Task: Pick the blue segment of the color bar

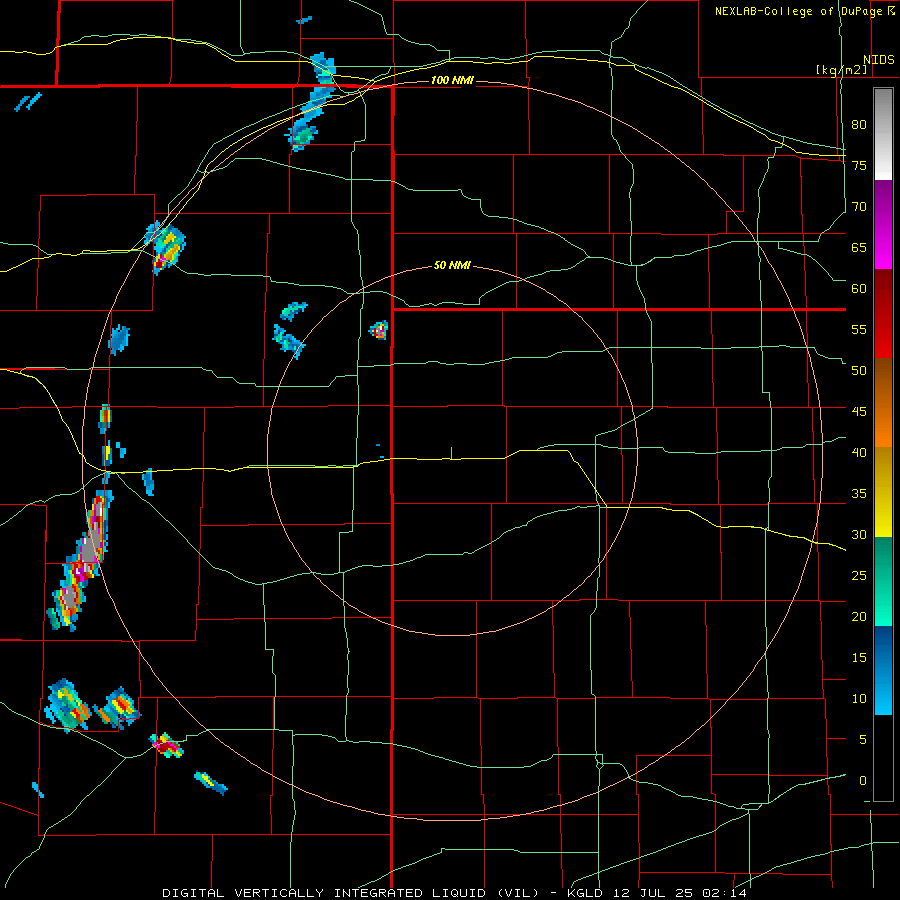Action: [x=883, y=670]
